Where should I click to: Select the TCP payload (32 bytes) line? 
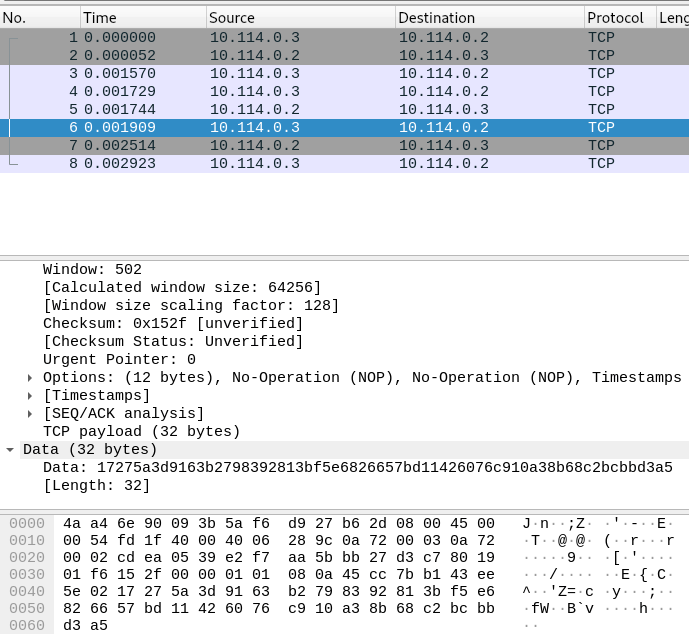coord(141,432)
